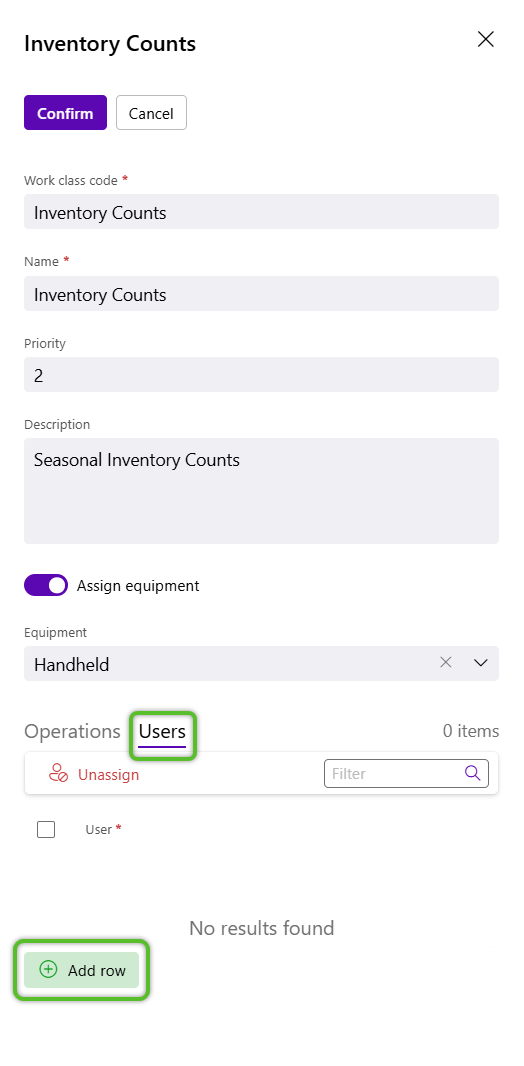The width and height of the screenshot is (524, 1066).
Task: Expand the Equipment dropdown arrow
Action: (x=481, y=663)
